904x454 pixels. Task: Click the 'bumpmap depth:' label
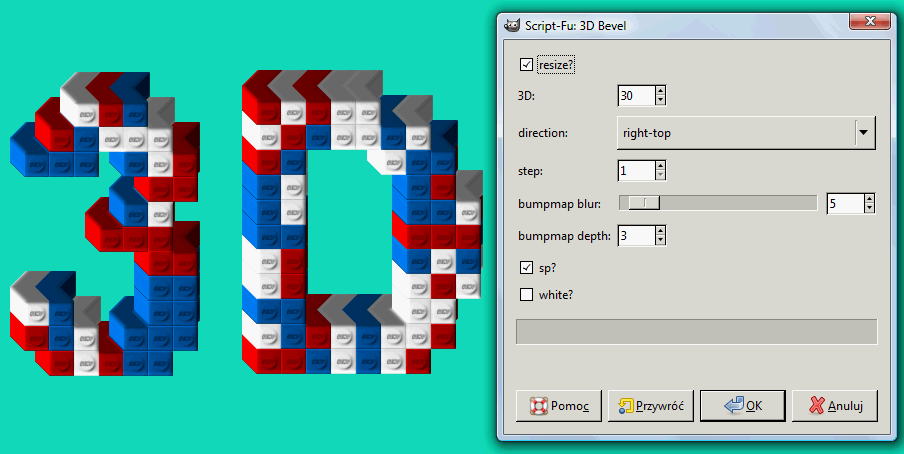pos(564,236)
